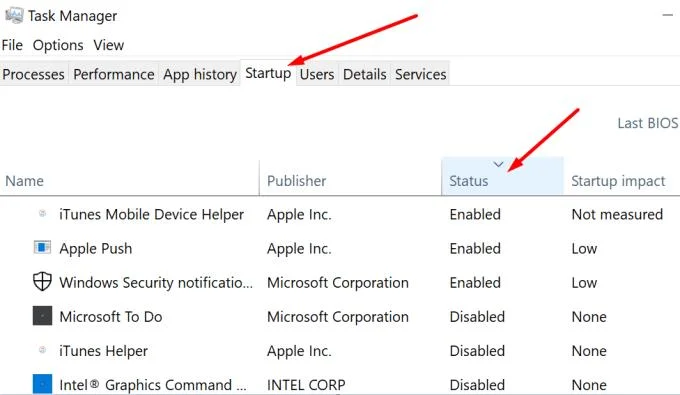680x395 pixels.
Task: Click the Intel Graphics Command icon
Action: 42,384
